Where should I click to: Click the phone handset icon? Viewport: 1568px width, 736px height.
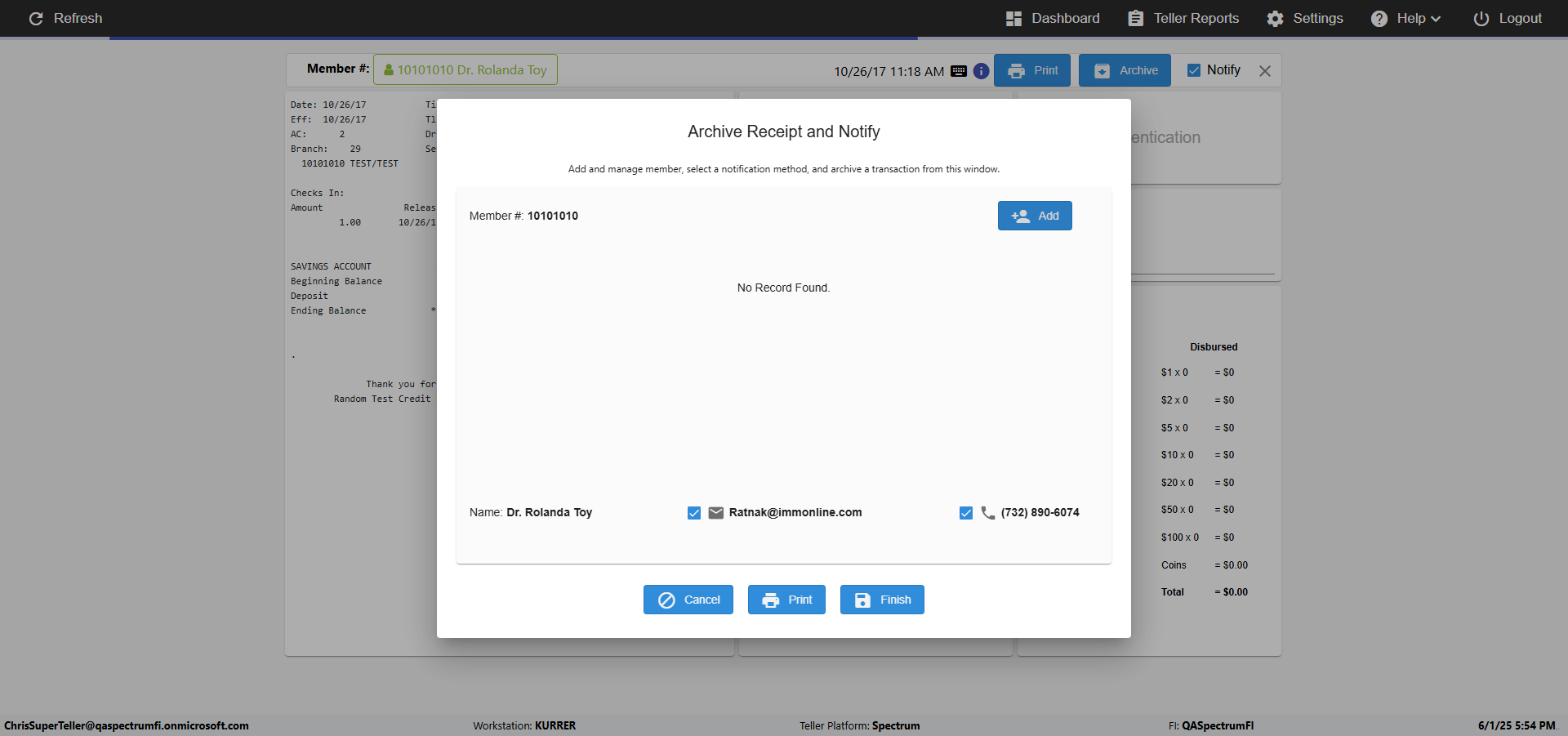click(987, 513)
